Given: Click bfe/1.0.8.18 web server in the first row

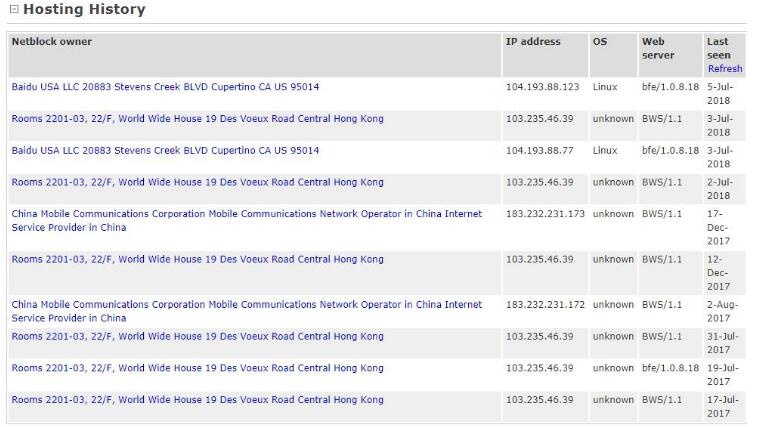Looking at the screenshot, I should tap(670, 87).
